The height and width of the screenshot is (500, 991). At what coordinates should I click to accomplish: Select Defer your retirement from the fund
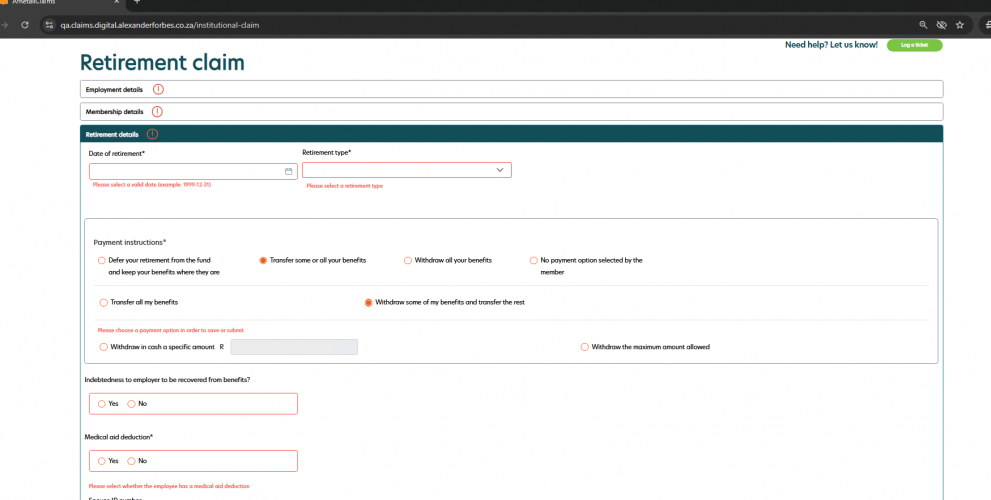[102, 260]
